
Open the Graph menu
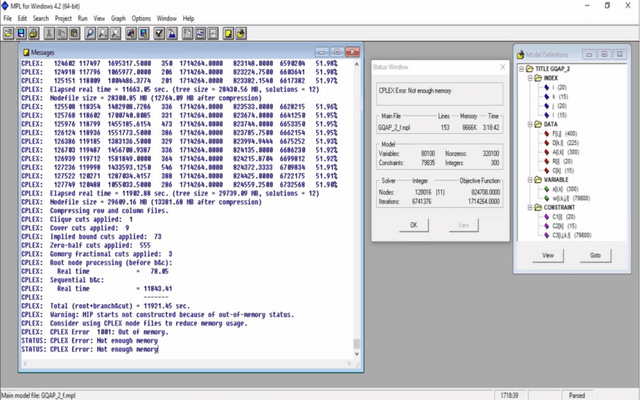pyautogui.click(x=118, y=18)
